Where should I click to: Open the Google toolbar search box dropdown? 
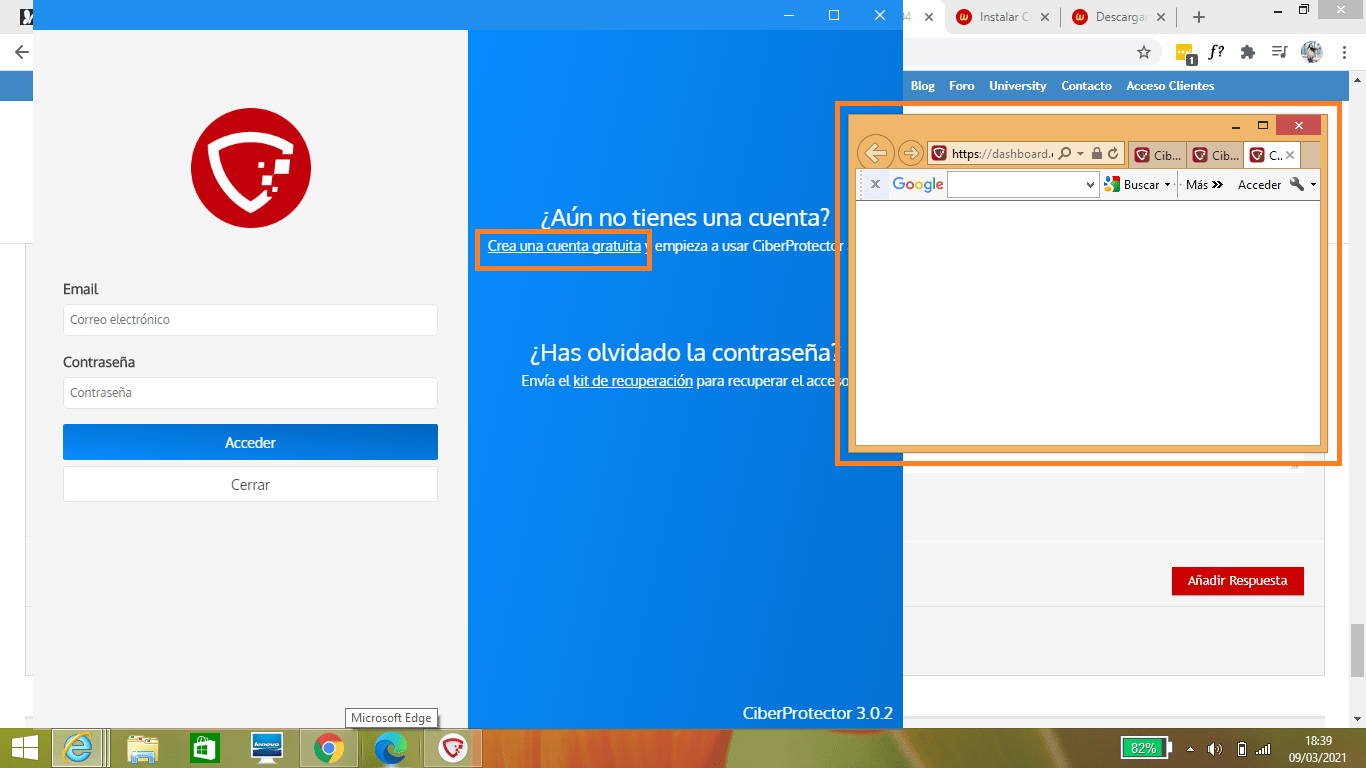(x=1091, y=185)
